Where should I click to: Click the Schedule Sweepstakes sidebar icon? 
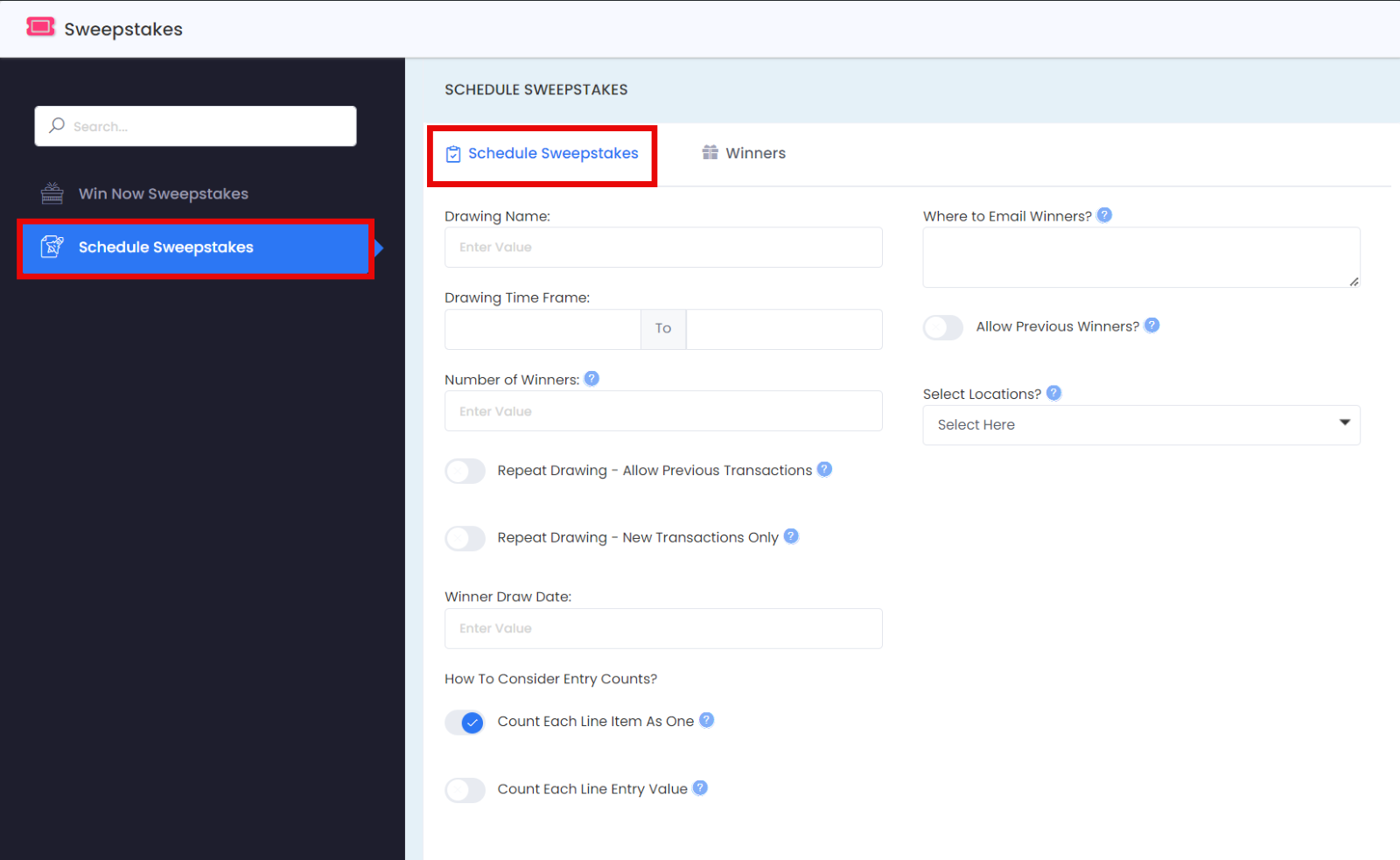tap(52, 247)
